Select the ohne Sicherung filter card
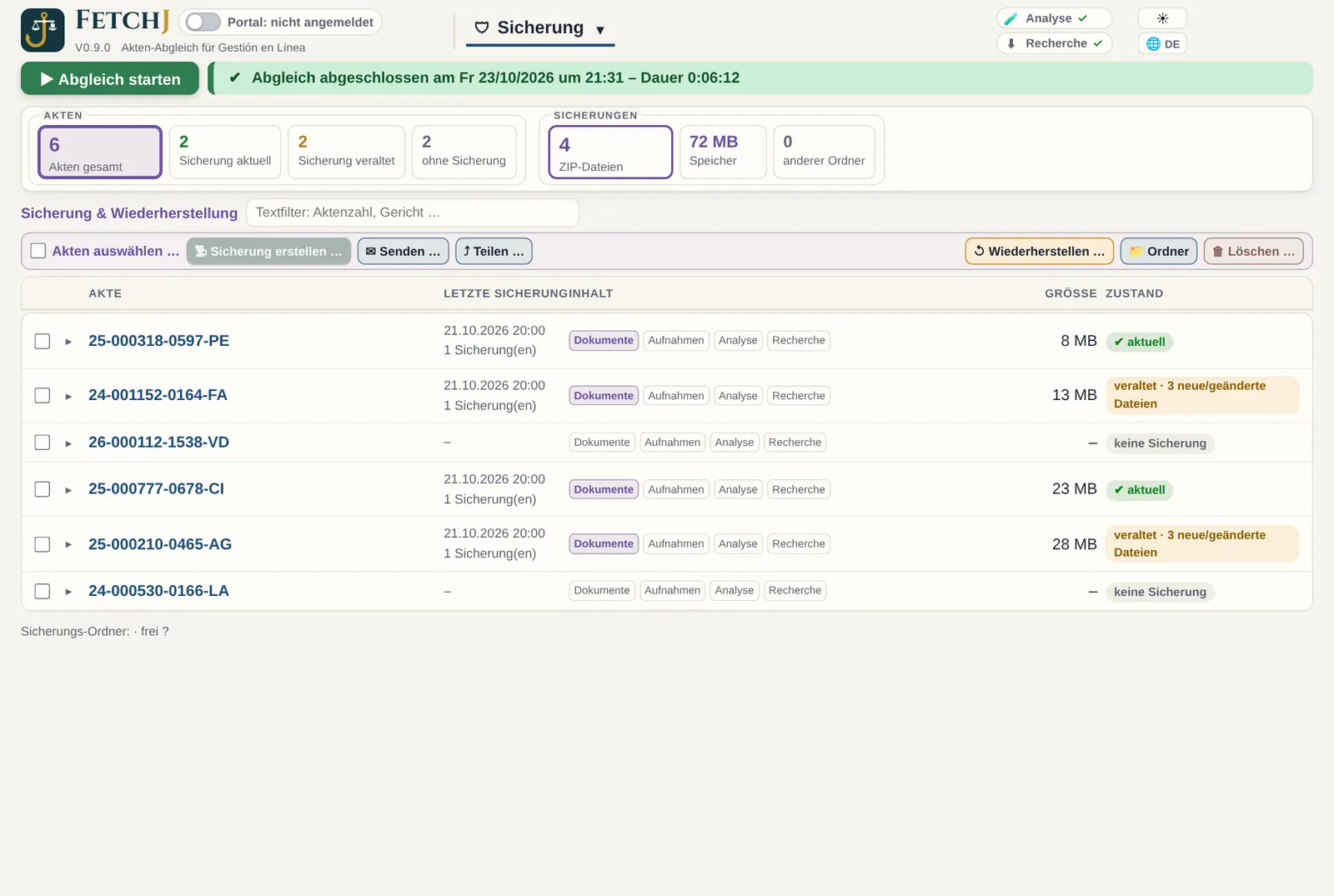 click(464, 152)
